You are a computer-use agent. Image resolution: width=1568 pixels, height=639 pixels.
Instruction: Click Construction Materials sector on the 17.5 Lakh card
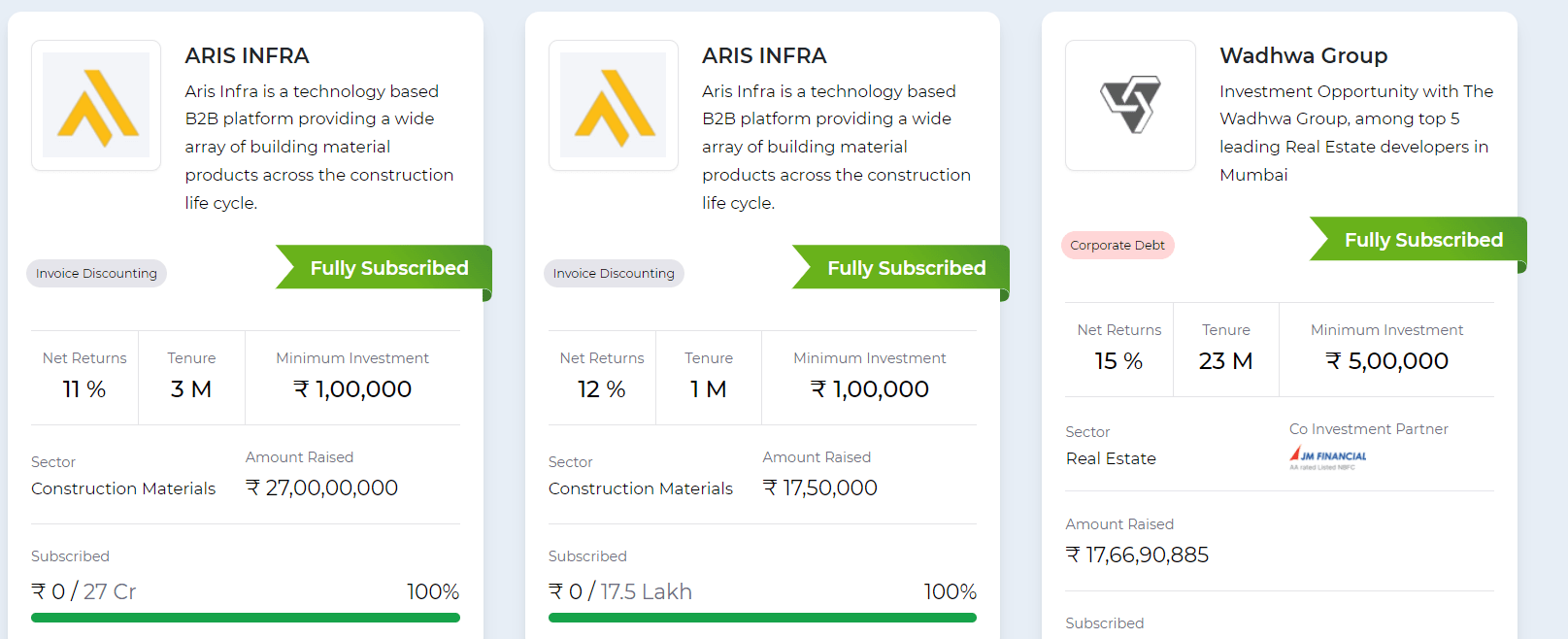(641, 488)
